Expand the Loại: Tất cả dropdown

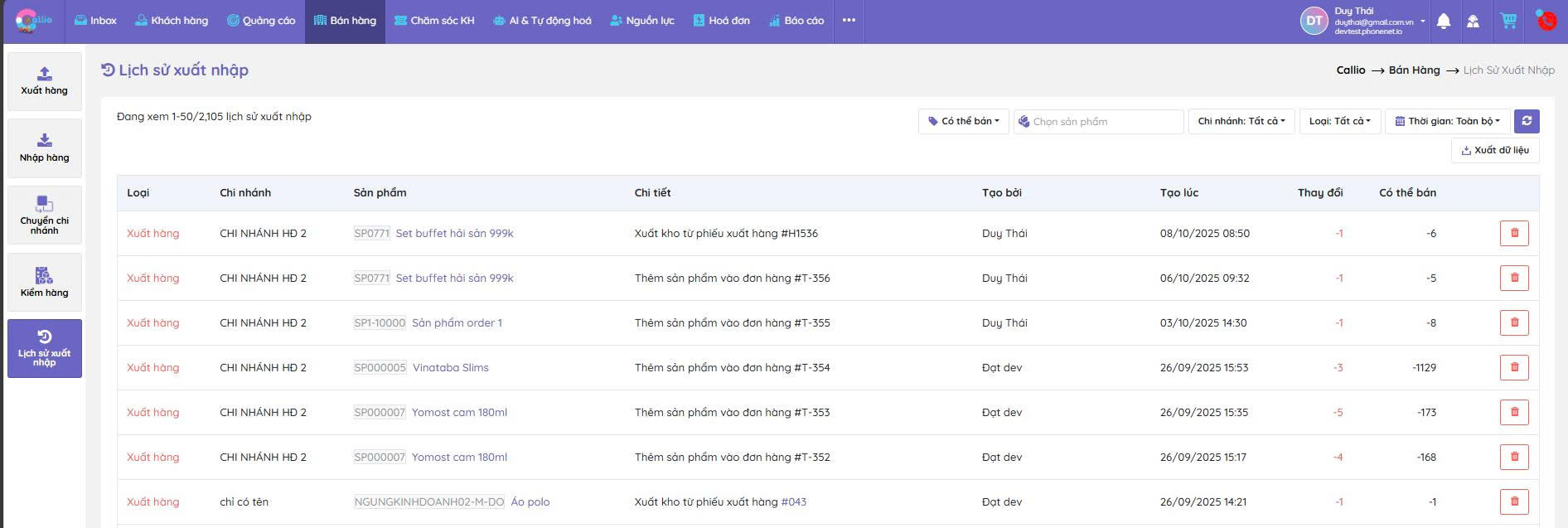point(1339,122)
